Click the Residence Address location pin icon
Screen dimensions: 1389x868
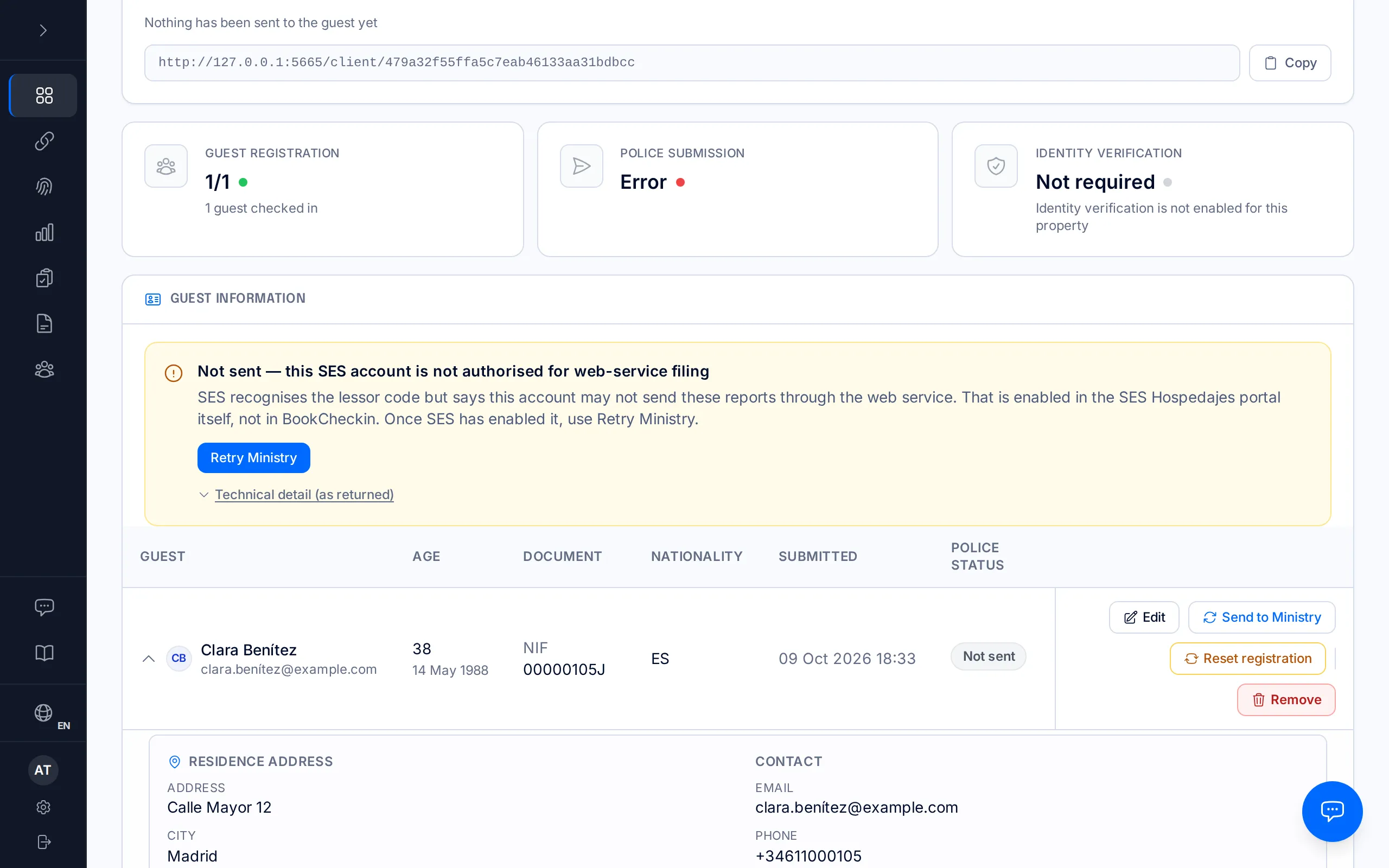(175, 762)
